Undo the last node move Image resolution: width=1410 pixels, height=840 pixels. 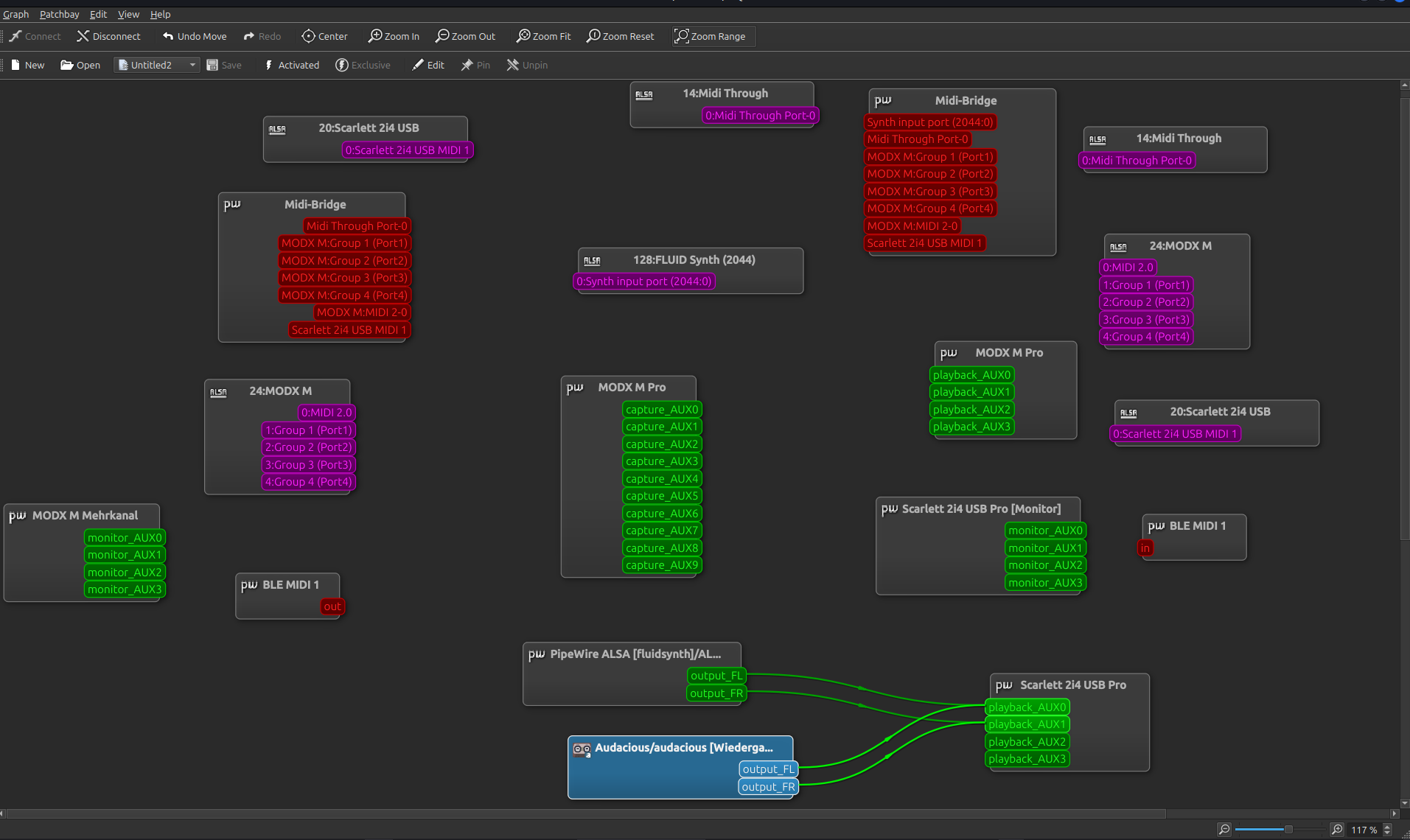pos(194,36)
